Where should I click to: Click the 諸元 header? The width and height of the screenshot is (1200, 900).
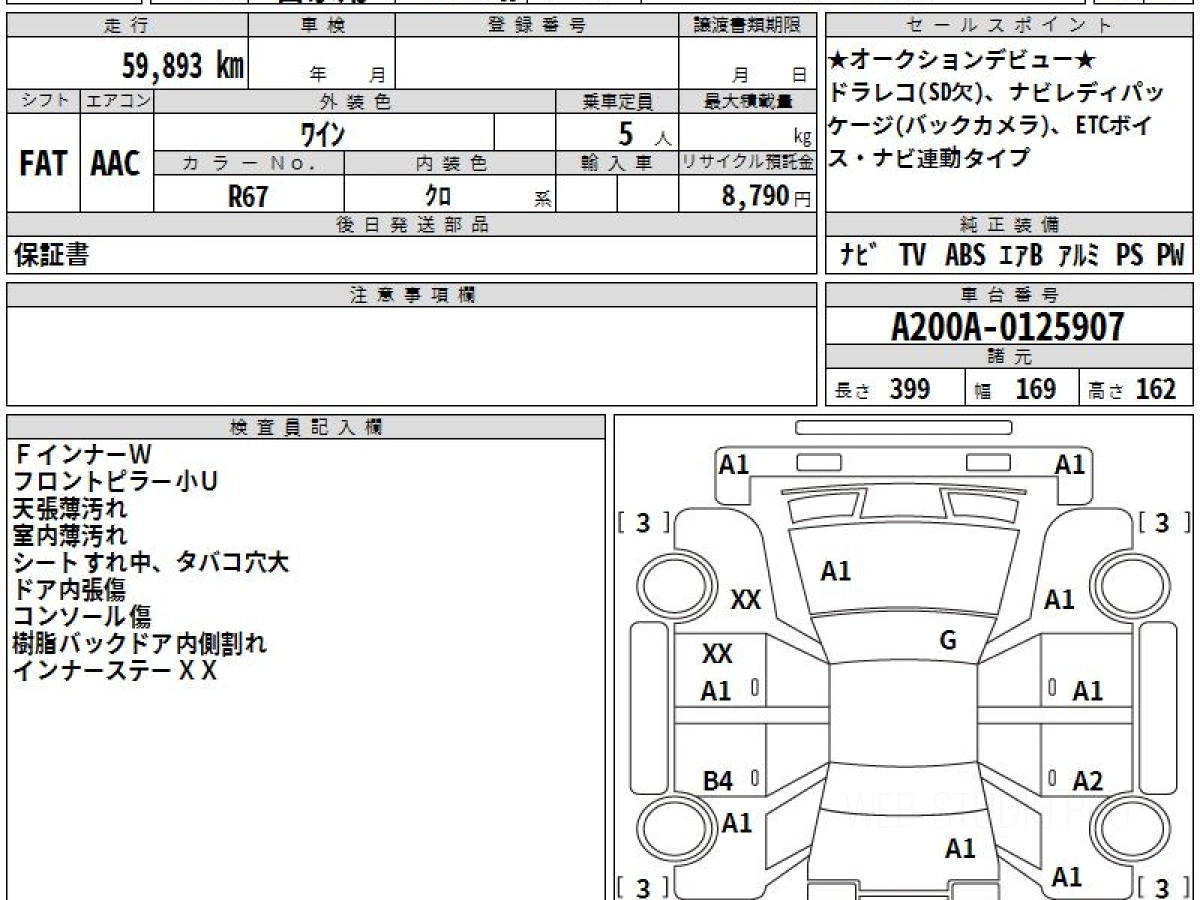tap(1009, 357)
